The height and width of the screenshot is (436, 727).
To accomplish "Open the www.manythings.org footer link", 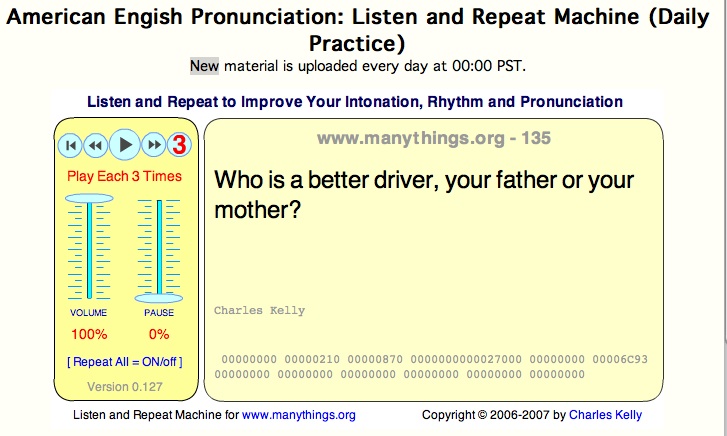I will pyautogui.click(x=299, y=415).
